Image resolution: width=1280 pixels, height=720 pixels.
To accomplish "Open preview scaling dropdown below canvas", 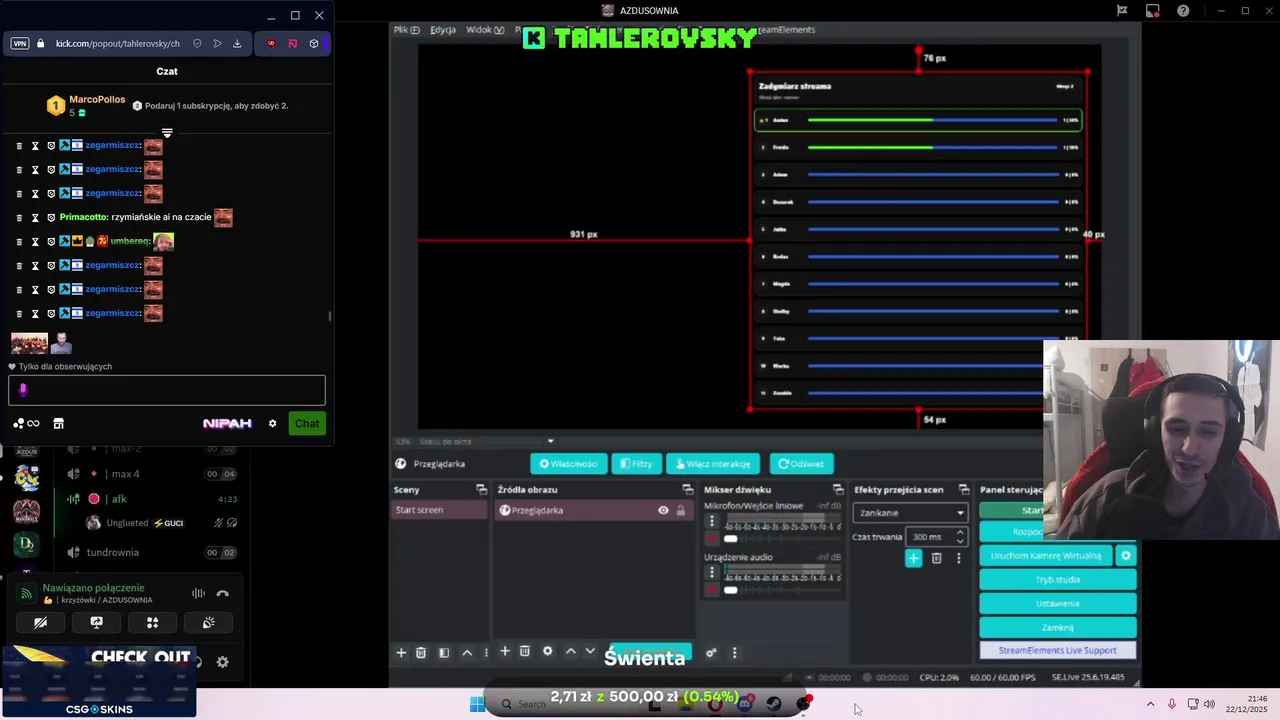I will coord(550,441).
